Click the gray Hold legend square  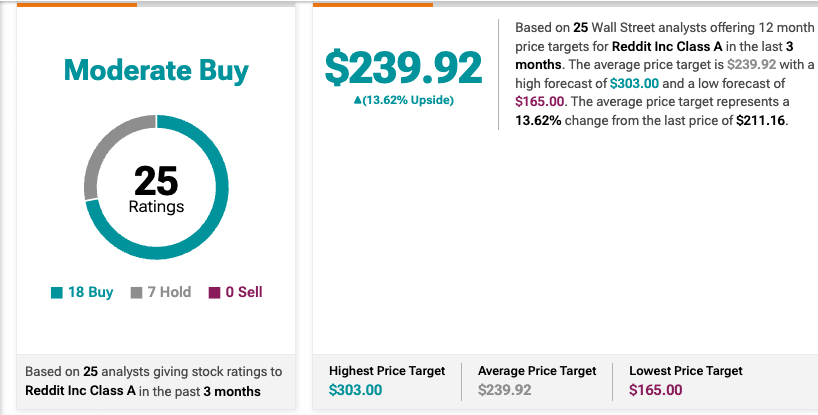(x=137, y=293)
